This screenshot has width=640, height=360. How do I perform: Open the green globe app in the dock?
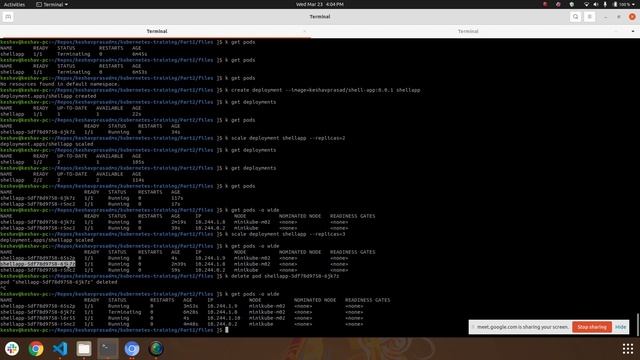156,349
